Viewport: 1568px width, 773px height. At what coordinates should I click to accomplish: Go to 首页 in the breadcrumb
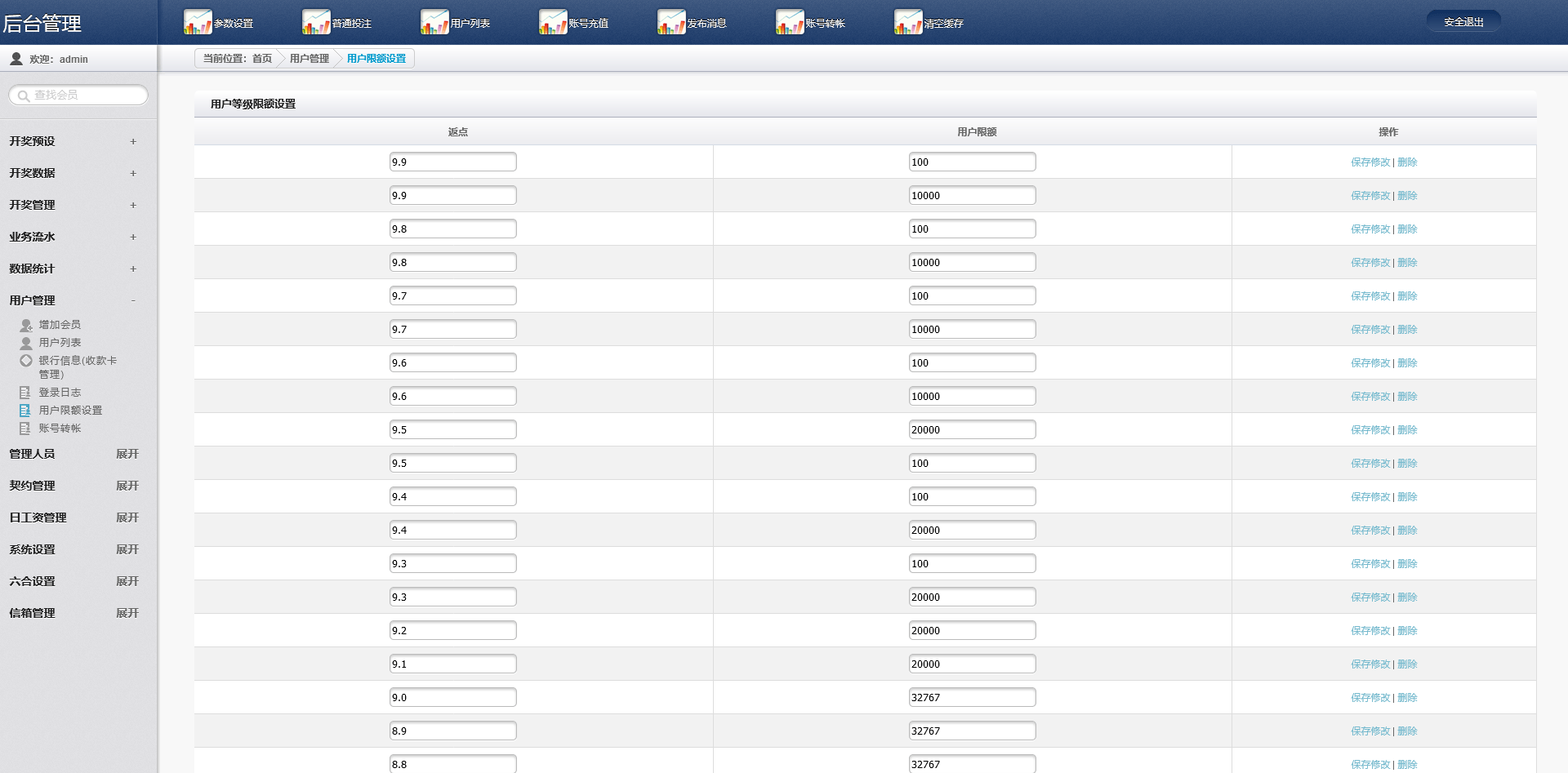[261, 59]
